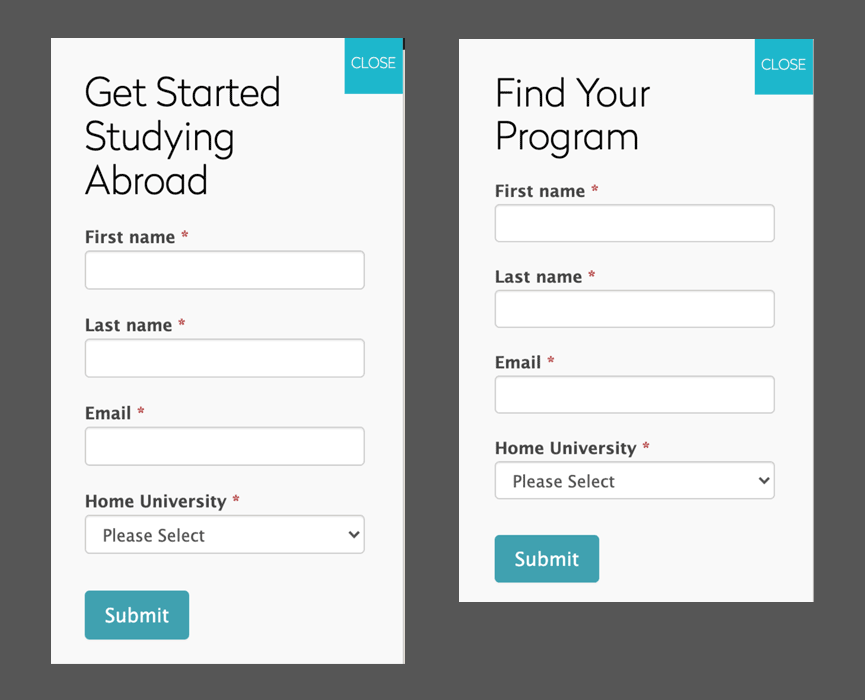Click Email label in Studying Abroad form
Viewport: 865px width, 700px height.
pyautogui.click(x=108, y=413)
